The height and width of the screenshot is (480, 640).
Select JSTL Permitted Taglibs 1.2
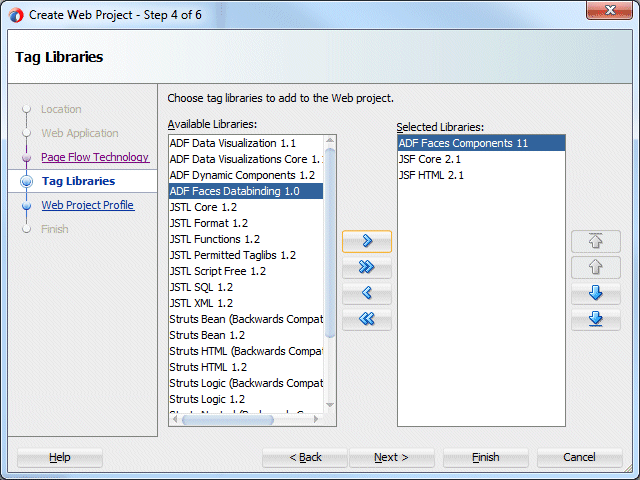click(x=246, y=255)
